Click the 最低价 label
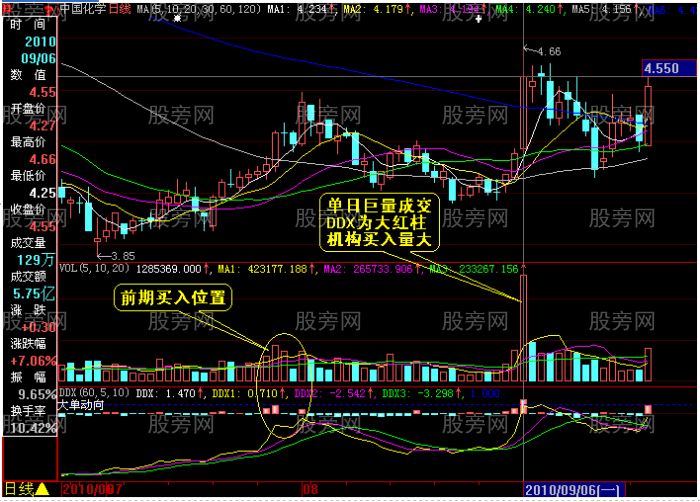The height and width of the screenshot is (502, 700). (x=28, y=176)
